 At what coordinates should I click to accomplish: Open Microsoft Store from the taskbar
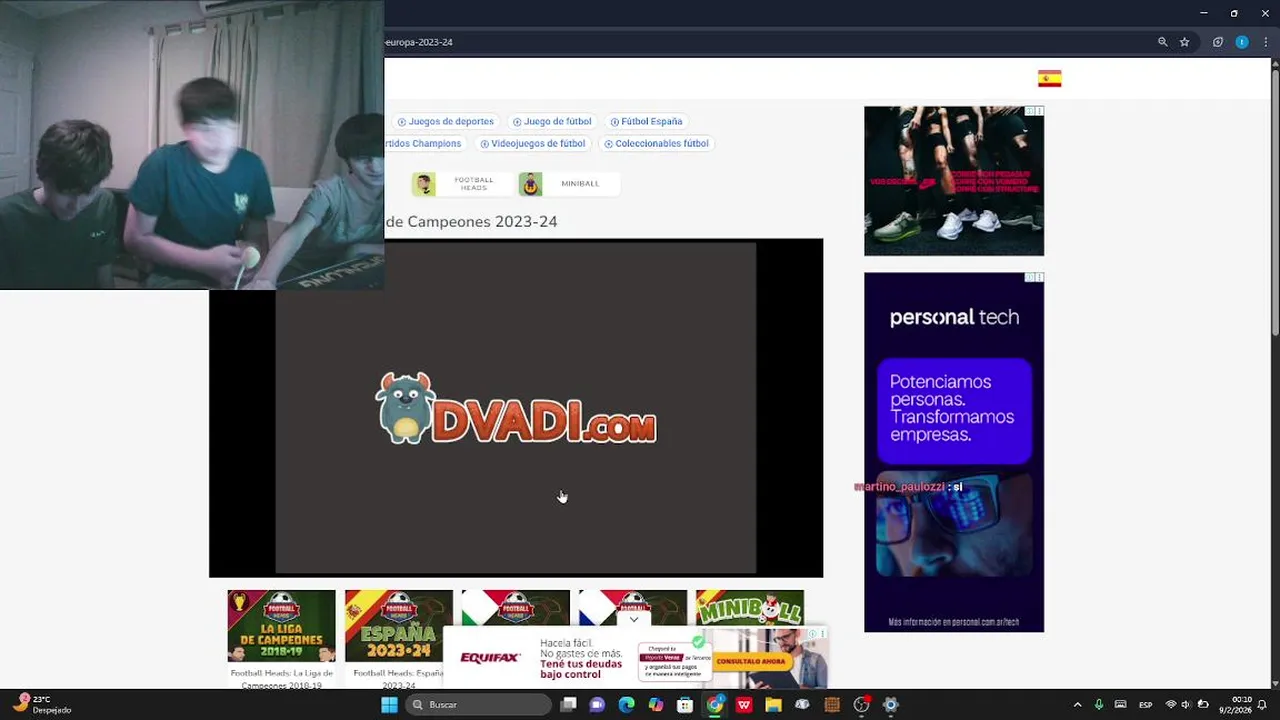(685, 705)
